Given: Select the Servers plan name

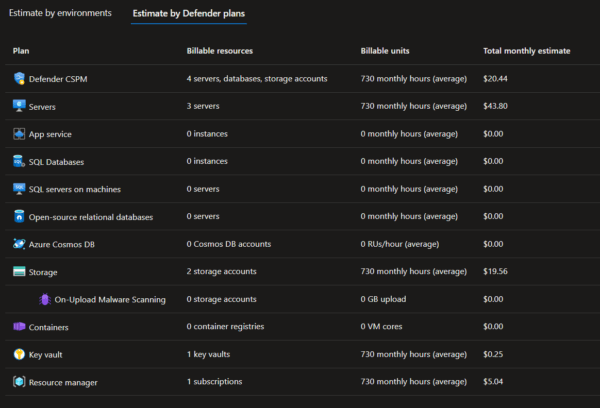Looking at the screenshot, I should click(42, 107).
